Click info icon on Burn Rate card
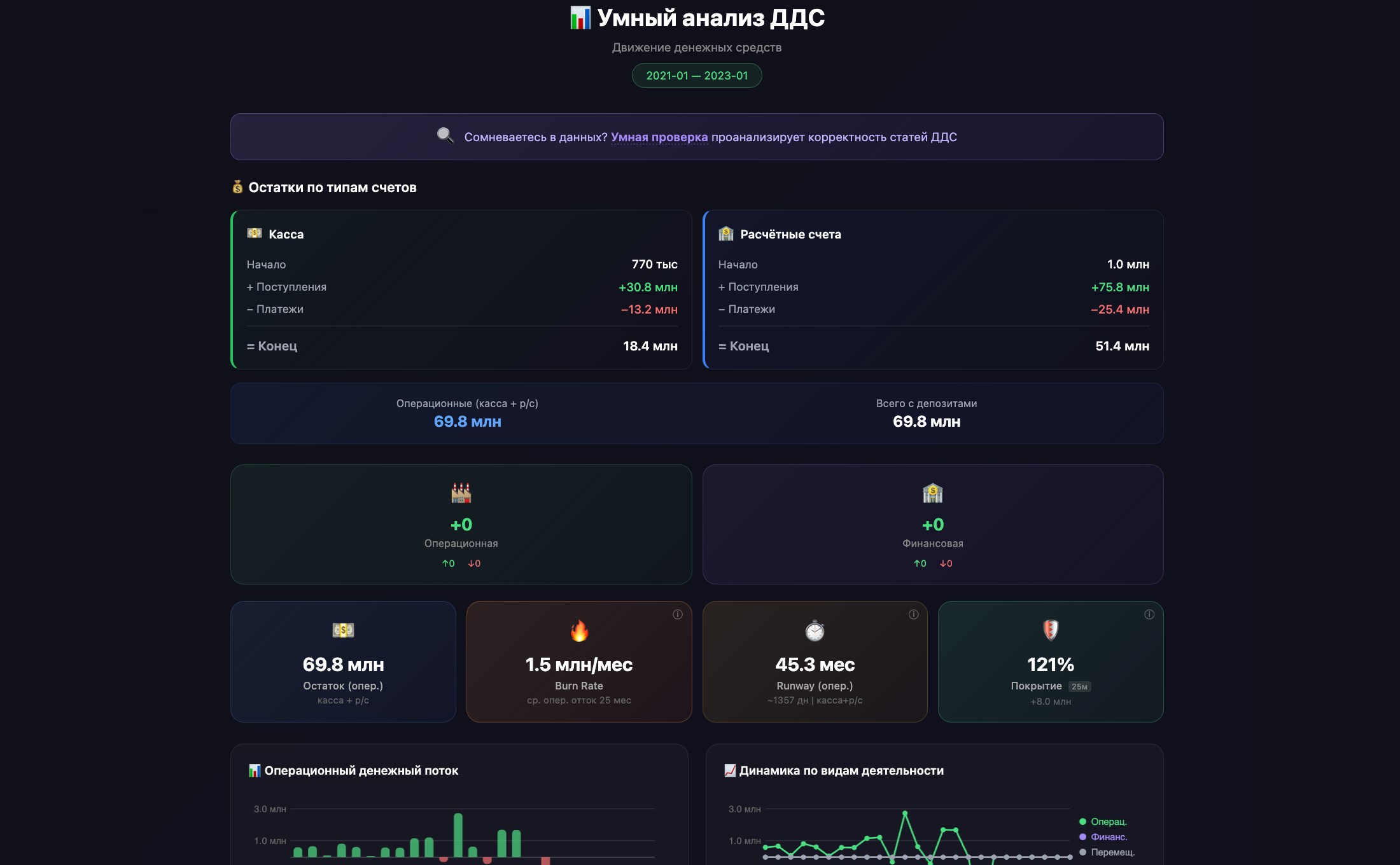Viewport: 1400px width, 865px height. click(x=677, y=614)
